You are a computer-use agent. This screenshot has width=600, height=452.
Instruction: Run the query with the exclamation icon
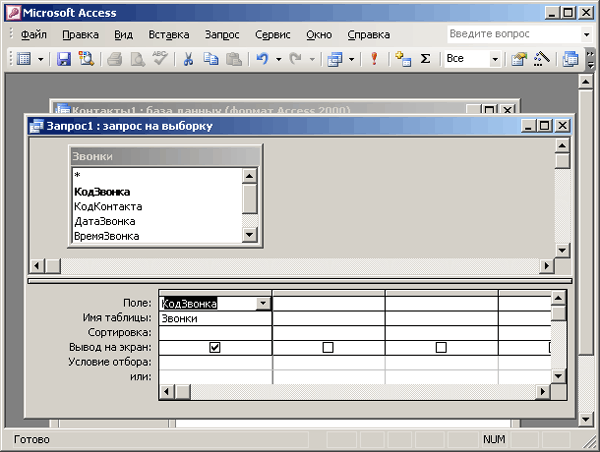coord(374,59)
